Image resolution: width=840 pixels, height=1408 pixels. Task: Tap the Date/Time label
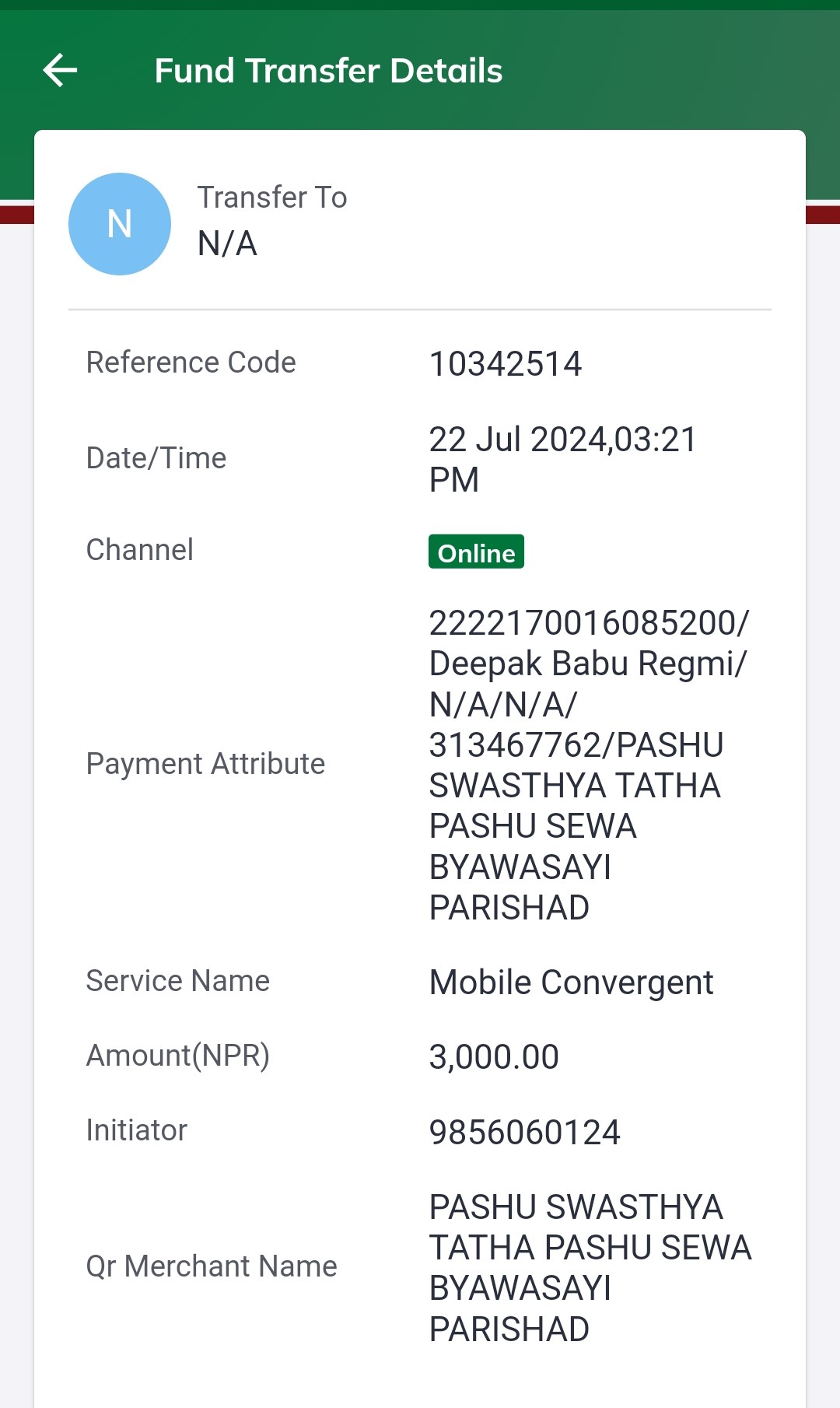pyautogui.click(x=156, y=458)
